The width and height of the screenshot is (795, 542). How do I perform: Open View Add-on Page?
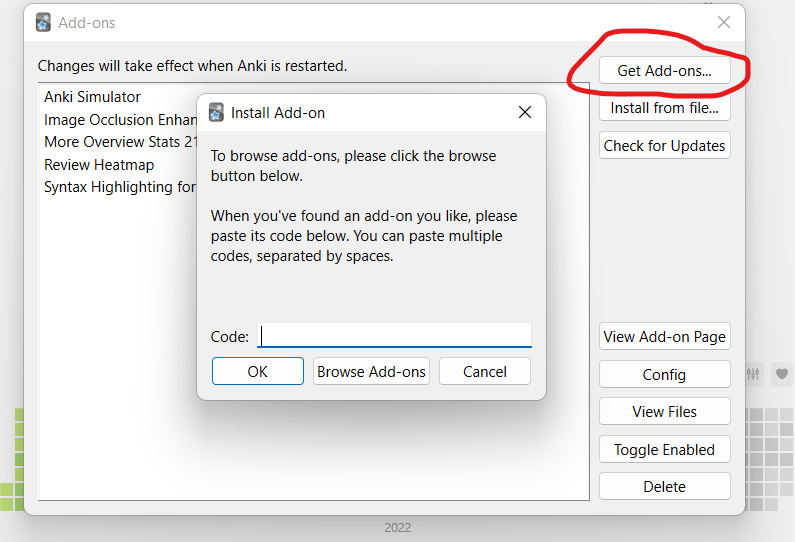coord(664,337)
